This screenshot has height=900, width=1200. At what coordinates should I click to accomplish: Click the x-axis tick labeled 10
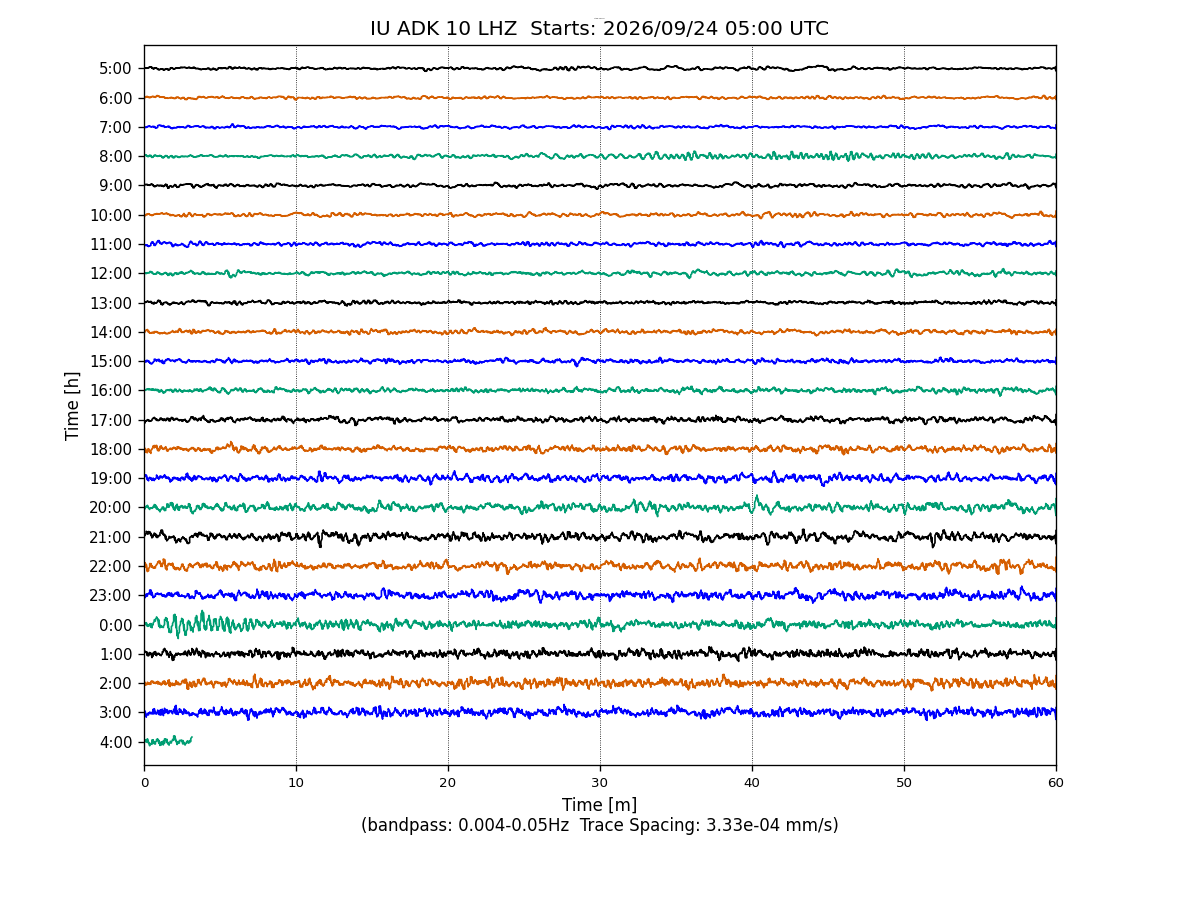coord(296,783)
